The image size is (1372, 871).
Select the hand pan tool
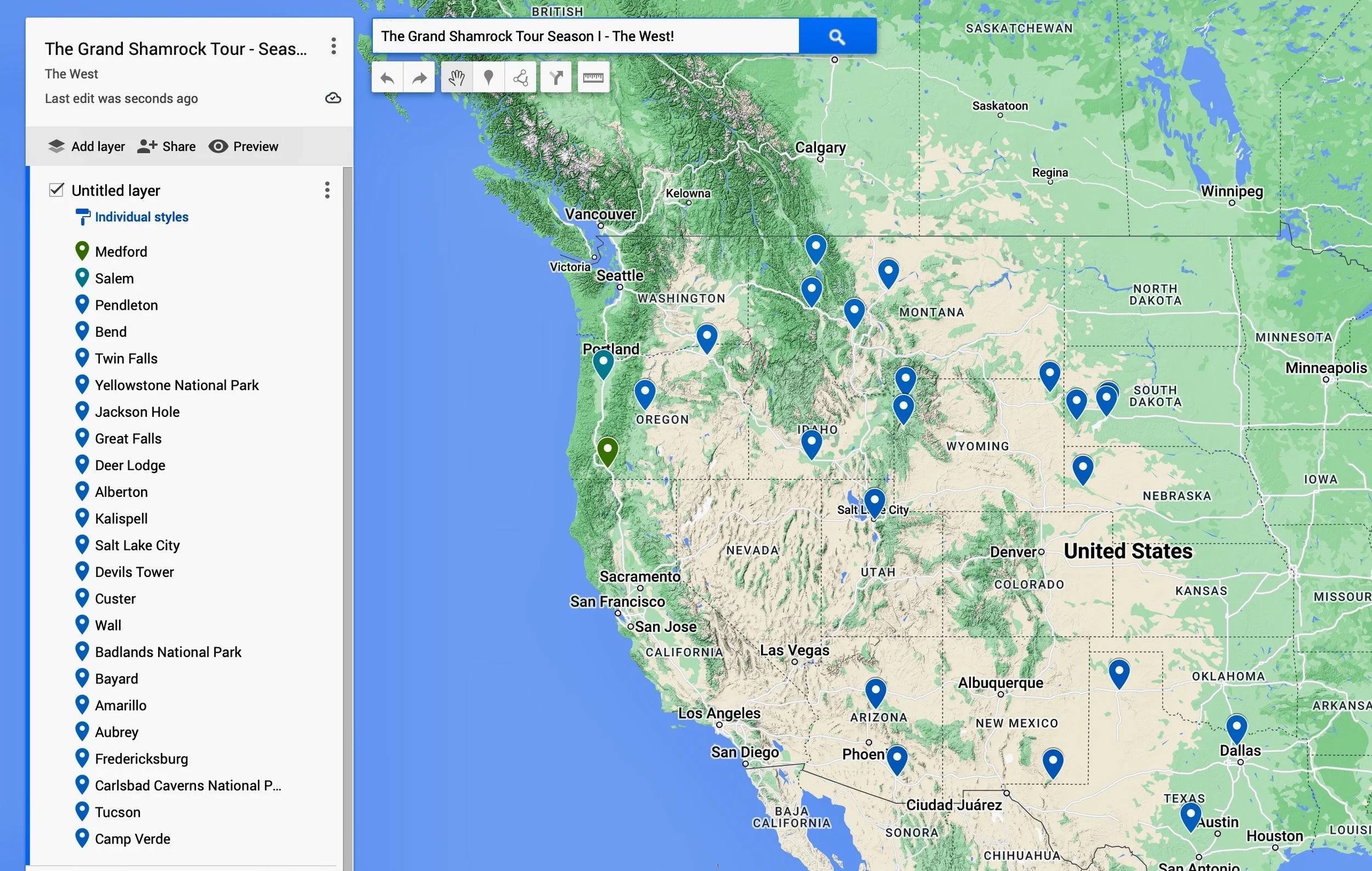click(457, 78)
